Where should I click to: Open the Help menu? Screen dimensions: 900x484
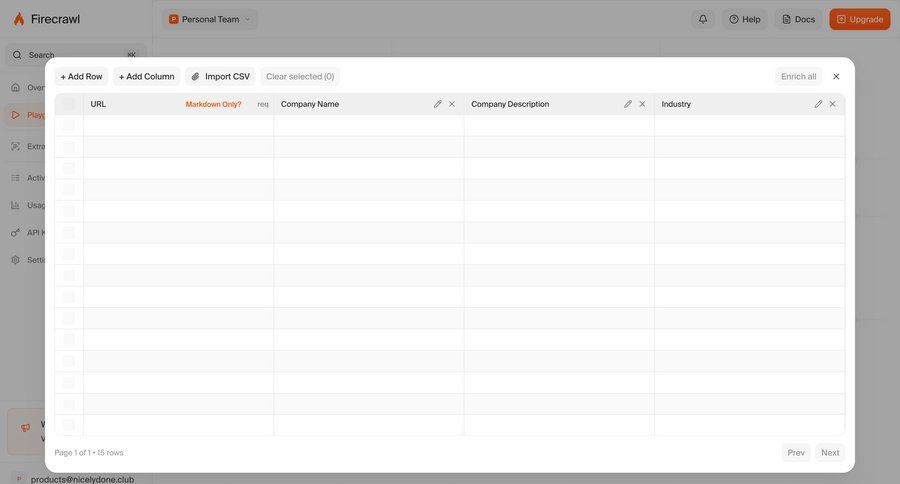(x=745, y=19)
